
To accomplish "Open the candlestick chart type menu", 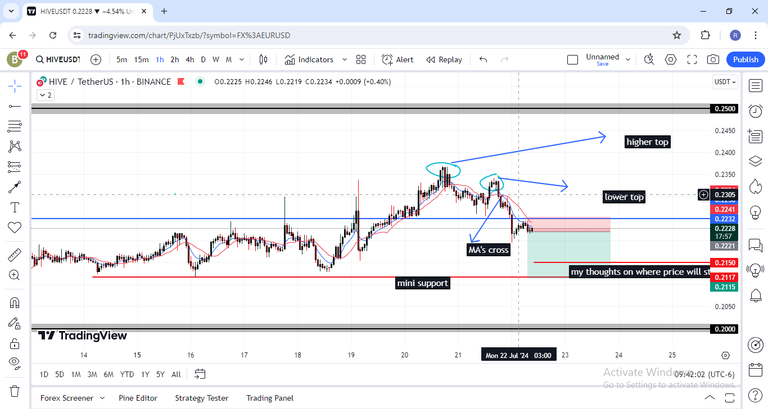I will click(263, 60).
